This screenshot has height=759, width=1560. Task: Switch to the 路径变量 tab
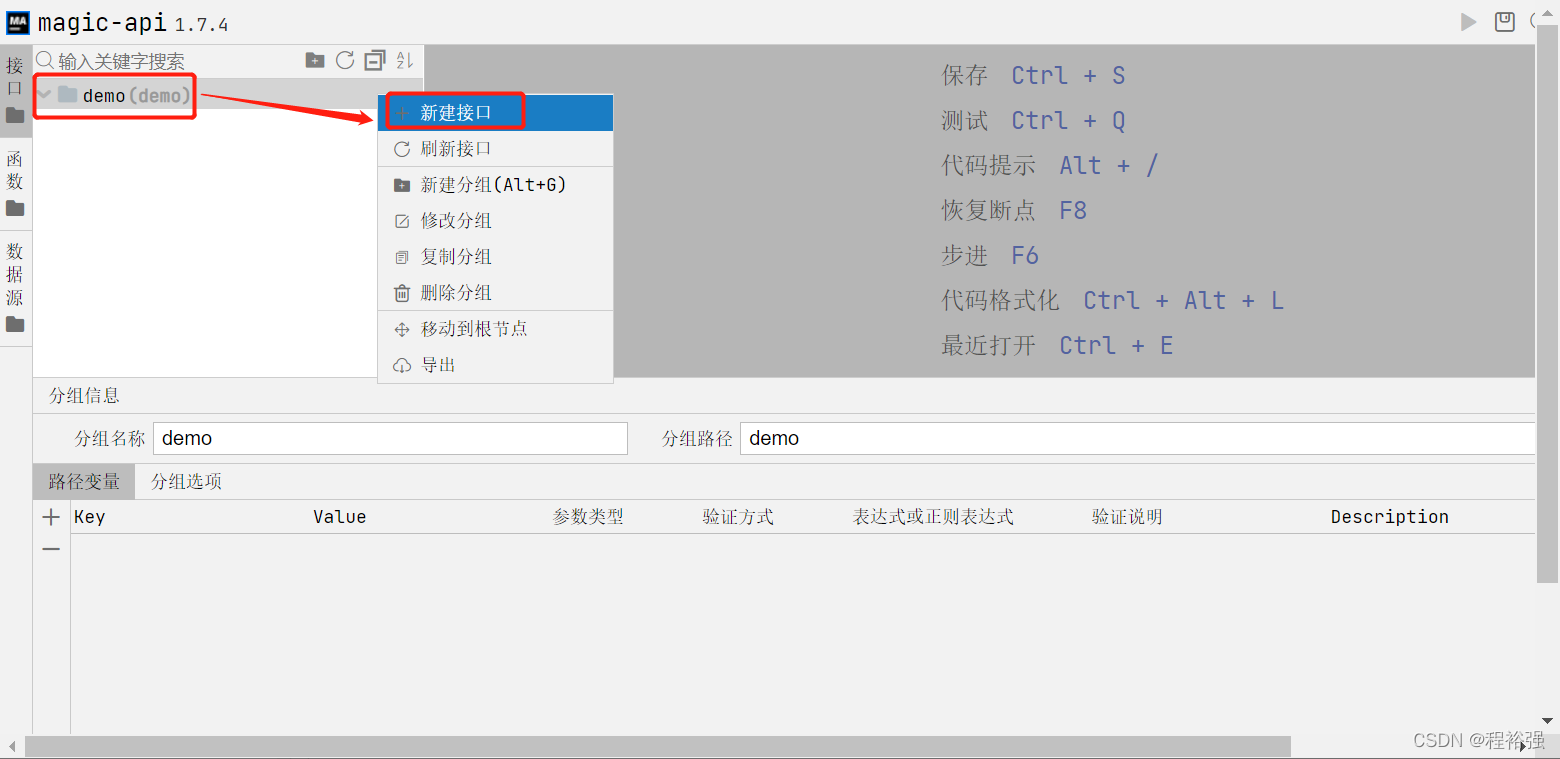tap(84, 481)
